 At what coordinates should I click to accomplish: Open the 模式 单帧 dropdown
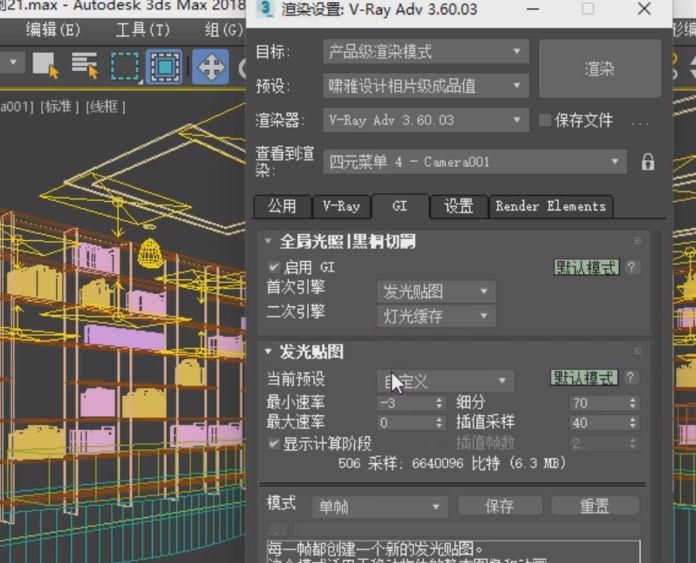[380, 507]
